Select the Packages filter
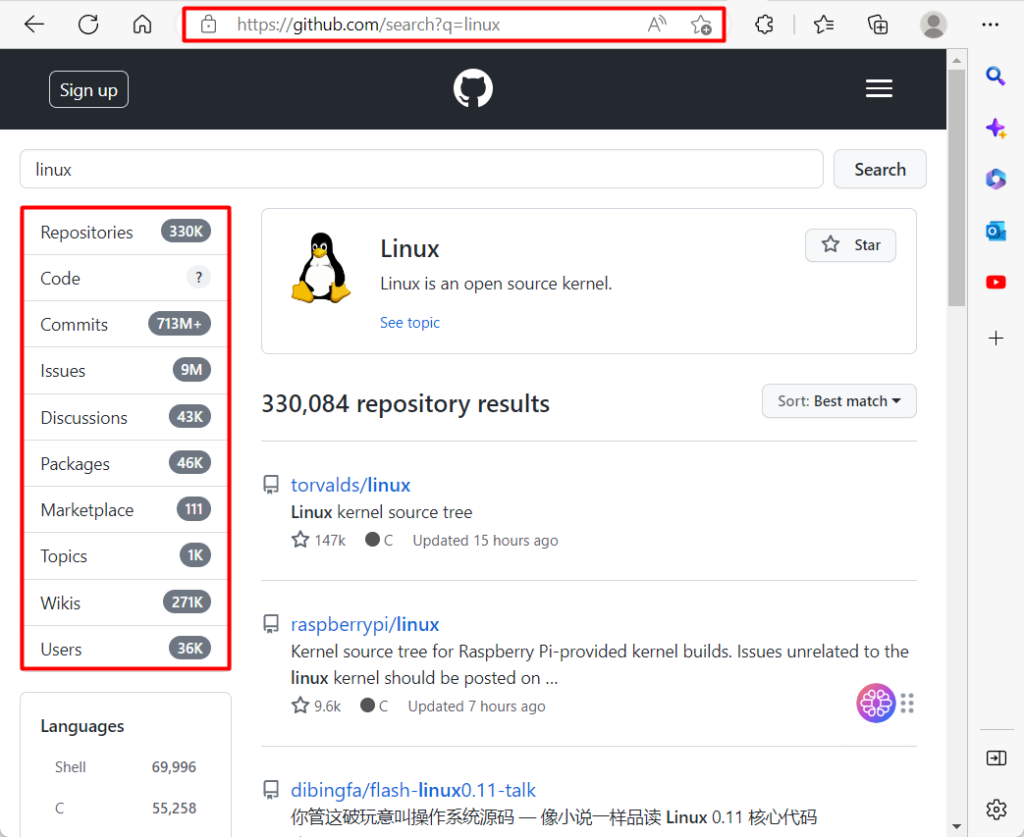 [125, 464]
